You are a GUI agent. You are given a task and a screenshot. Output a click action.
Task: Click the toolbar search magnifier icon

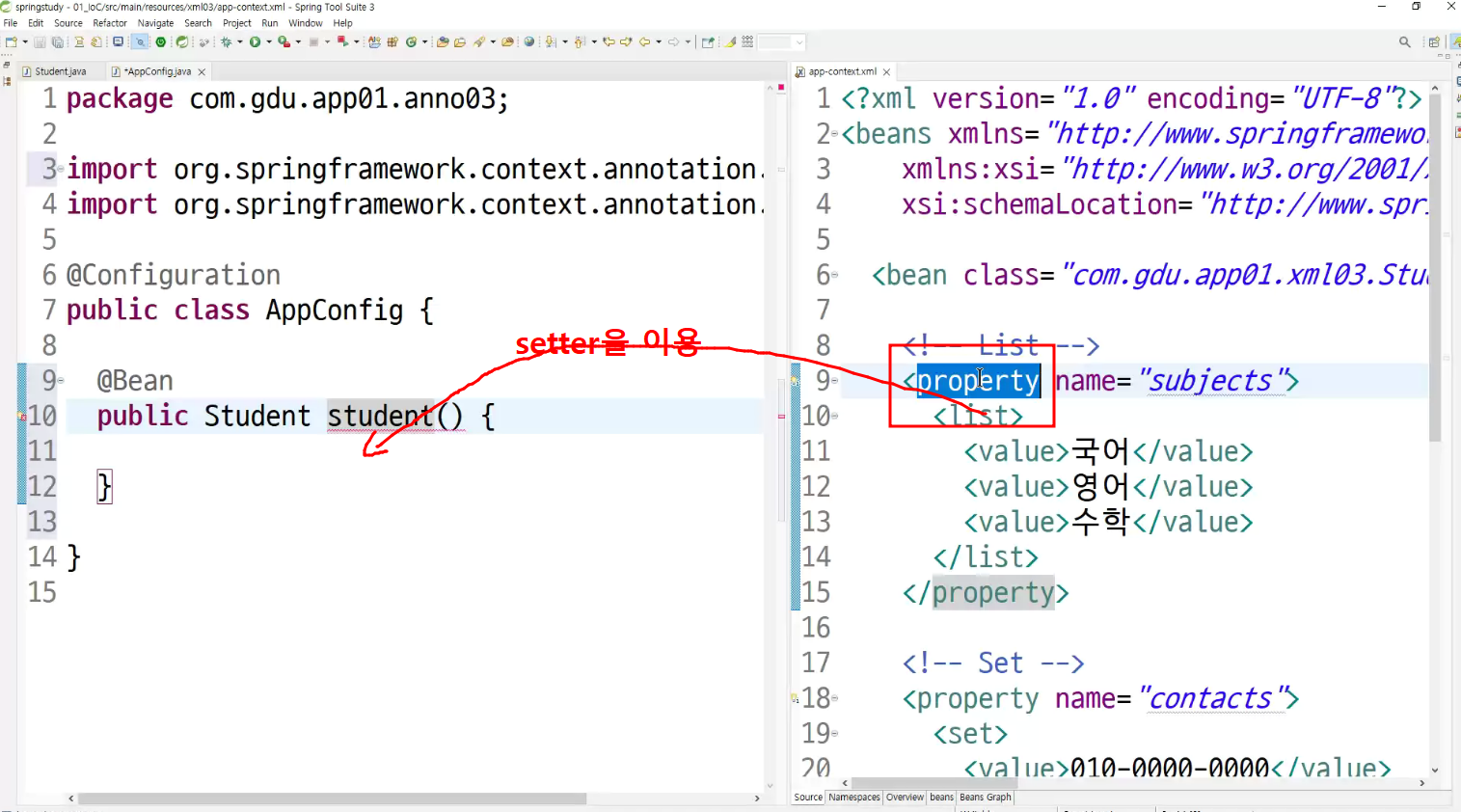click(1405, 41)
